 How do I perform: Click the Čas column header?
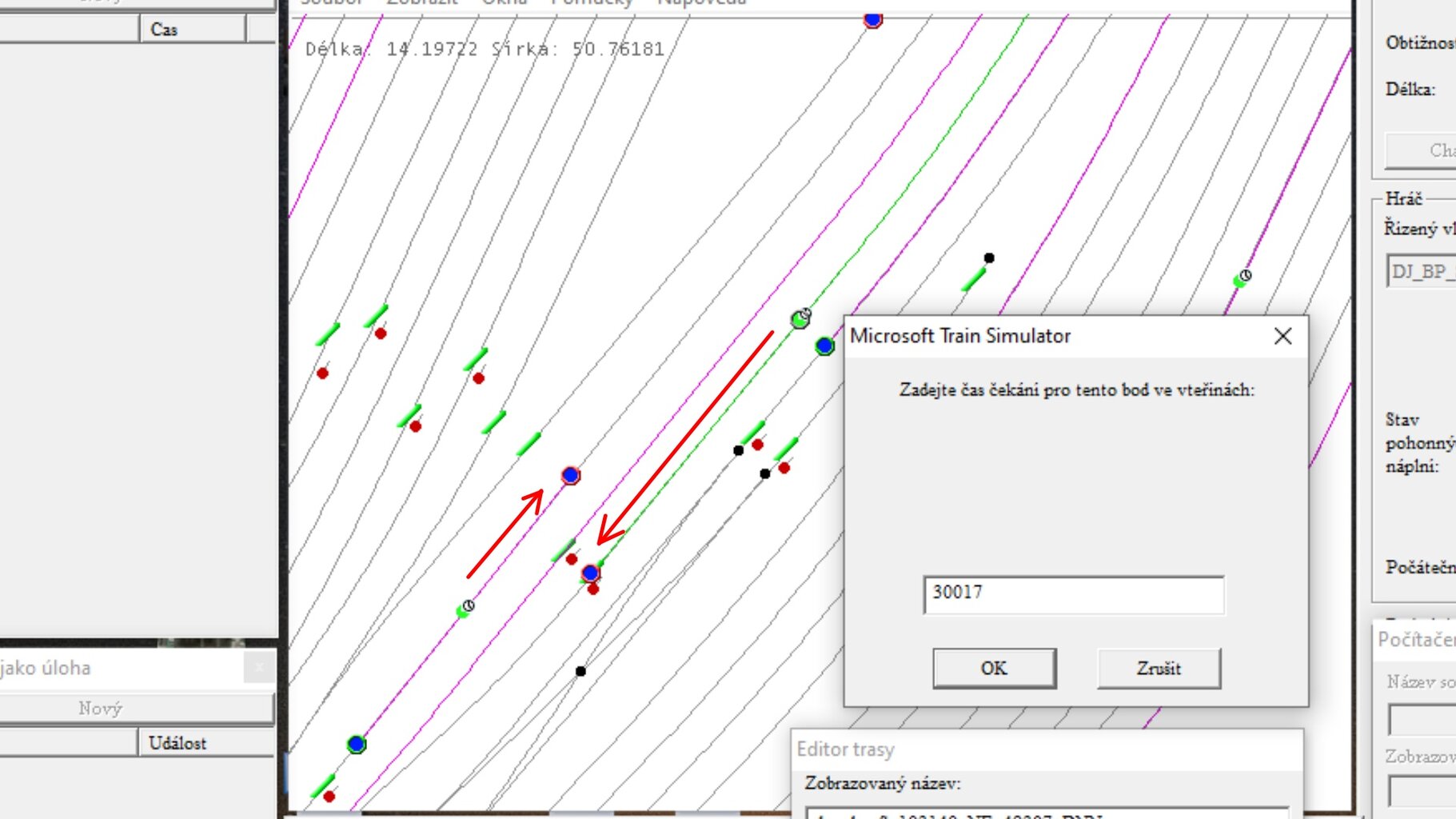[x=191, y=30]
